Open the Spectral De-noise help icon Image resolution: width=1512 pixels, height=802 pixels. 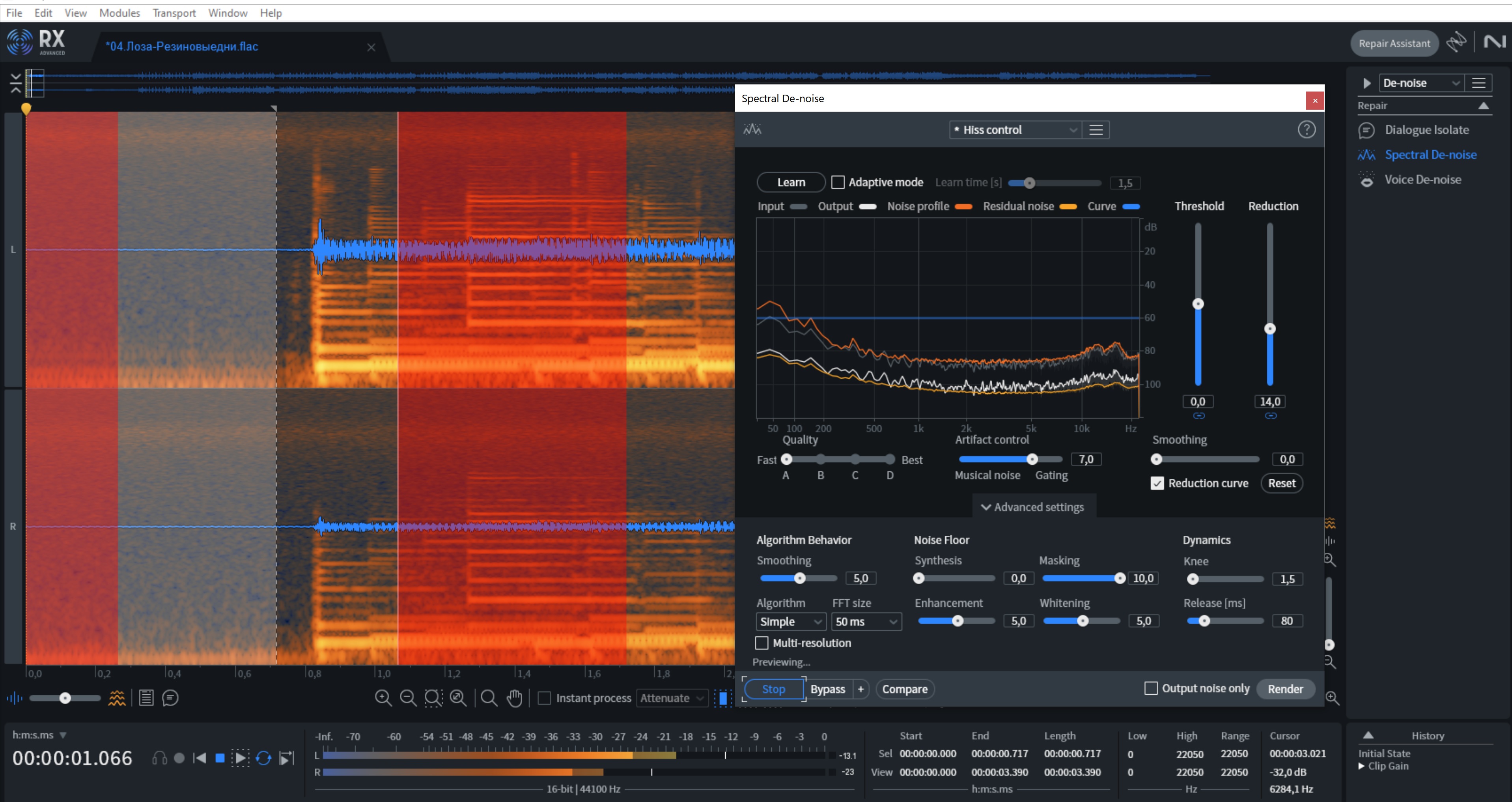pos(1306,129)
